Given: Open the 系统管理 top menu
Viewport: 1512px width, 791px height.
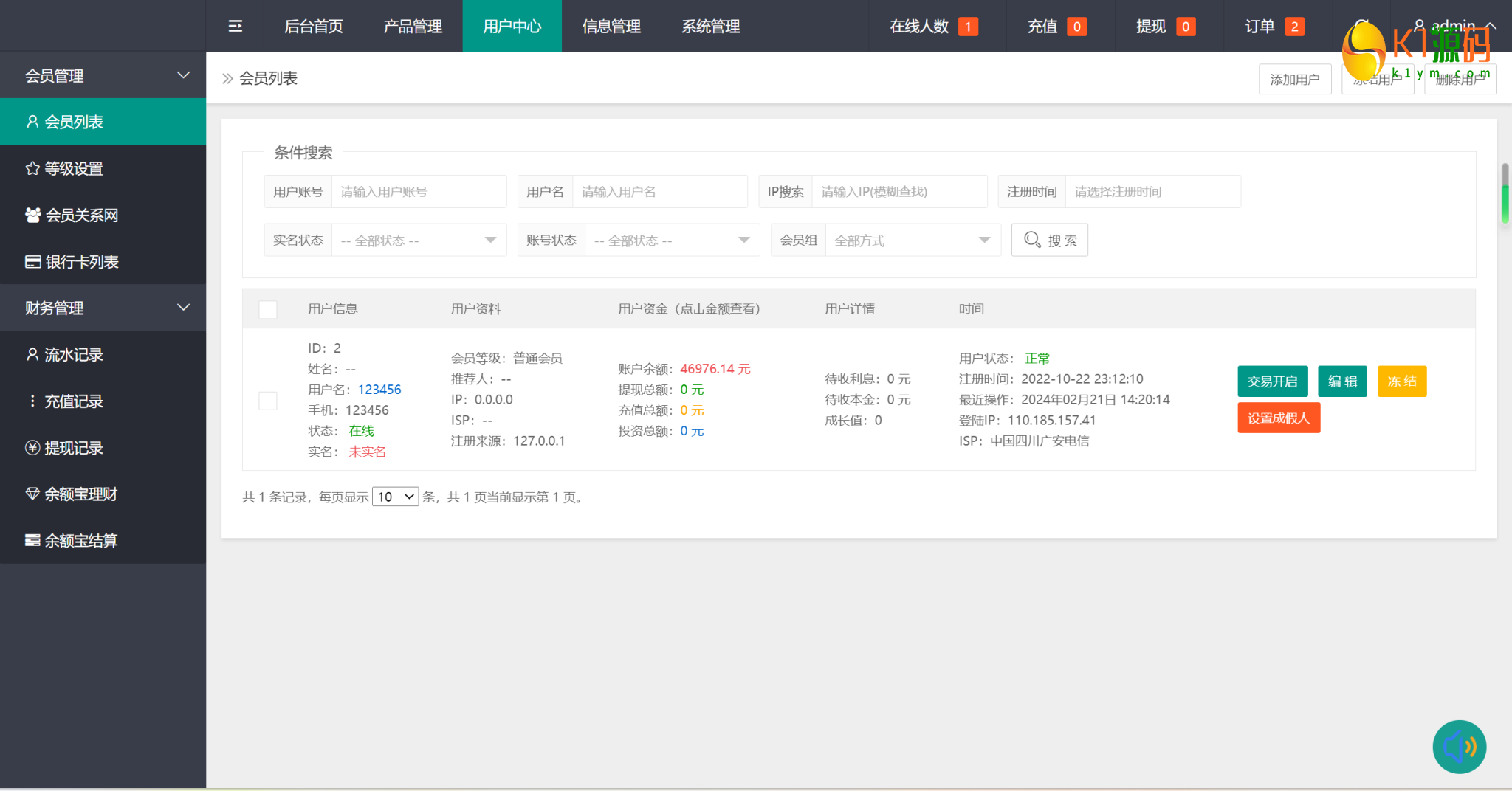Looking at the screenshot, I should coord(710,27).
